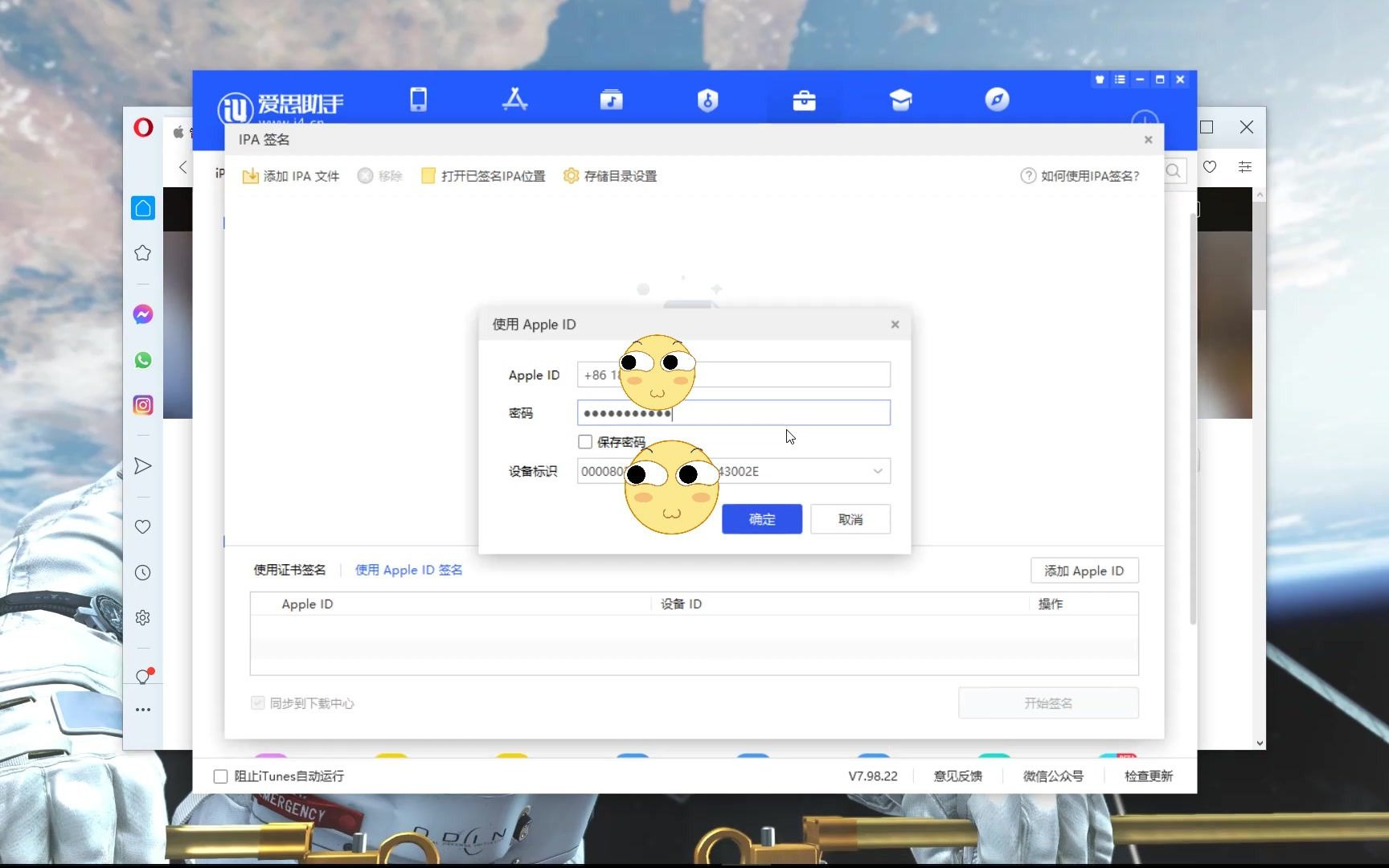Close the IPA signing window

click(1148, 140)
